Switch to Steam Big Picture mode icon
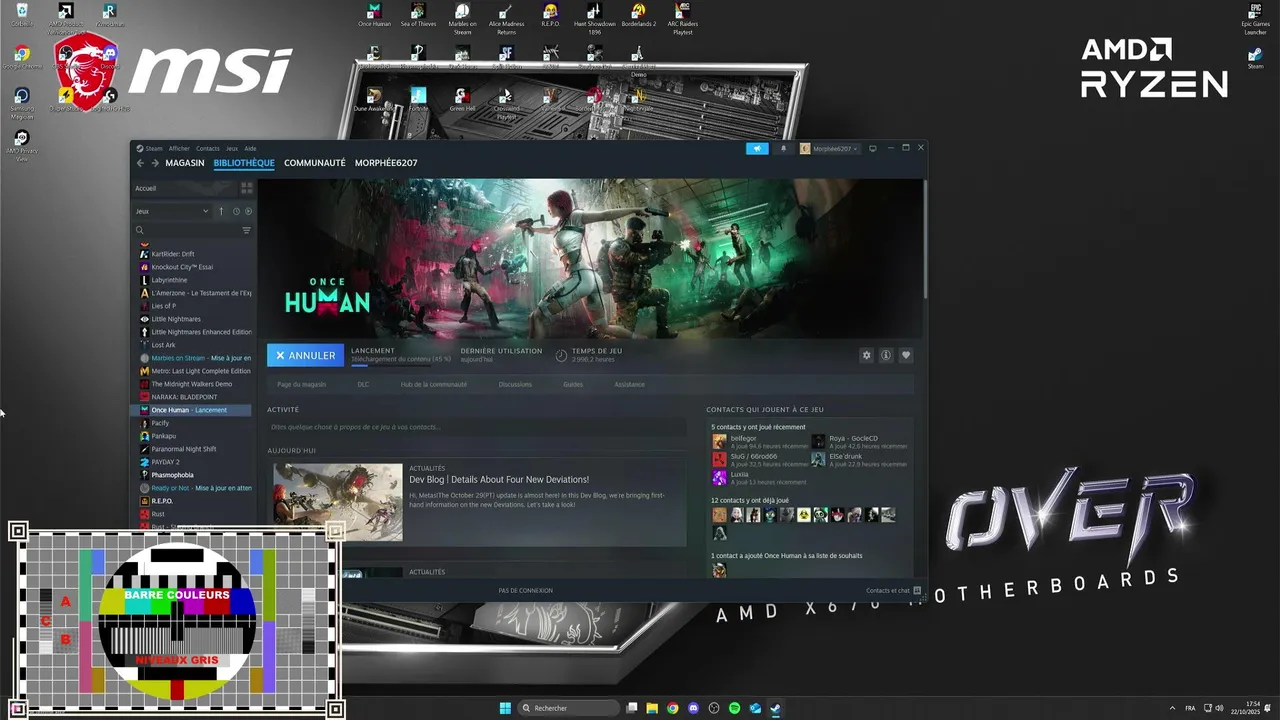 [872, 148]
